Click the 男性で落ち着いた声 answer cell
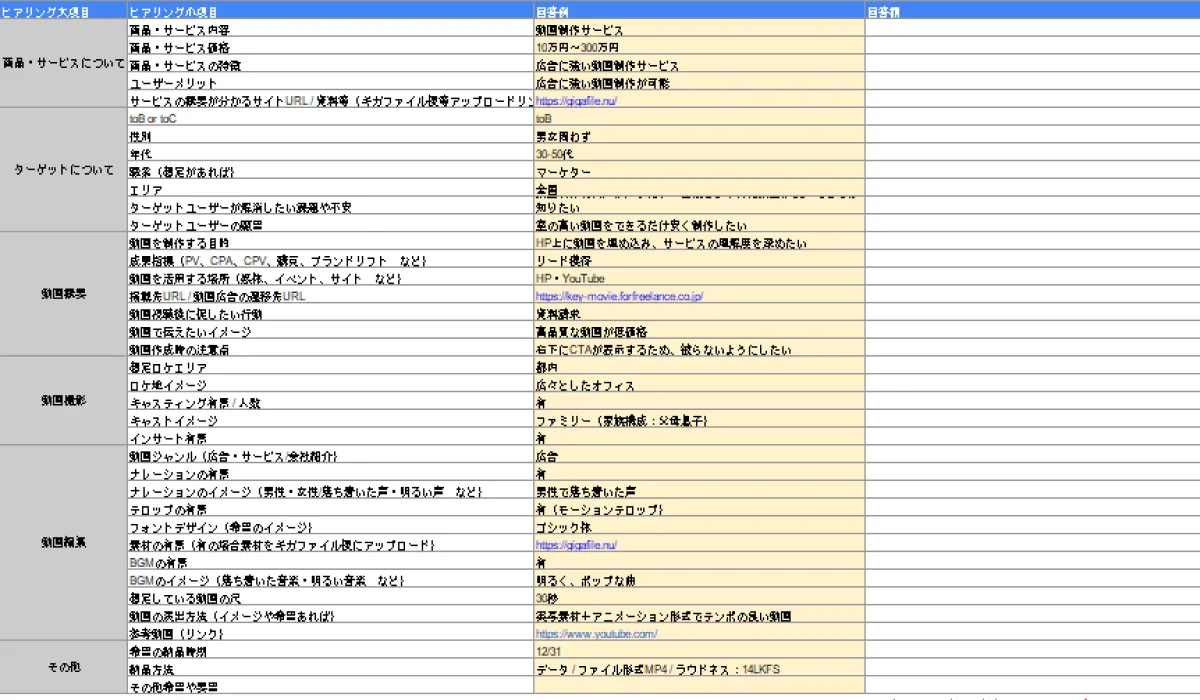Image resolution: width=1200 pixels, height=700 pixels. pos(699,492)
